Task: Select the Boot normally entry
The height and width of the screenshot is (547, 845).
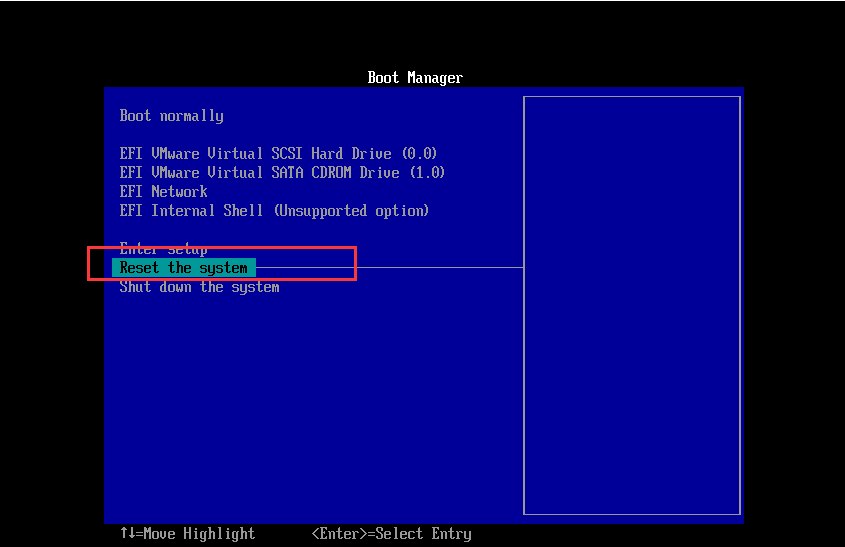Action: pos(171,116)
